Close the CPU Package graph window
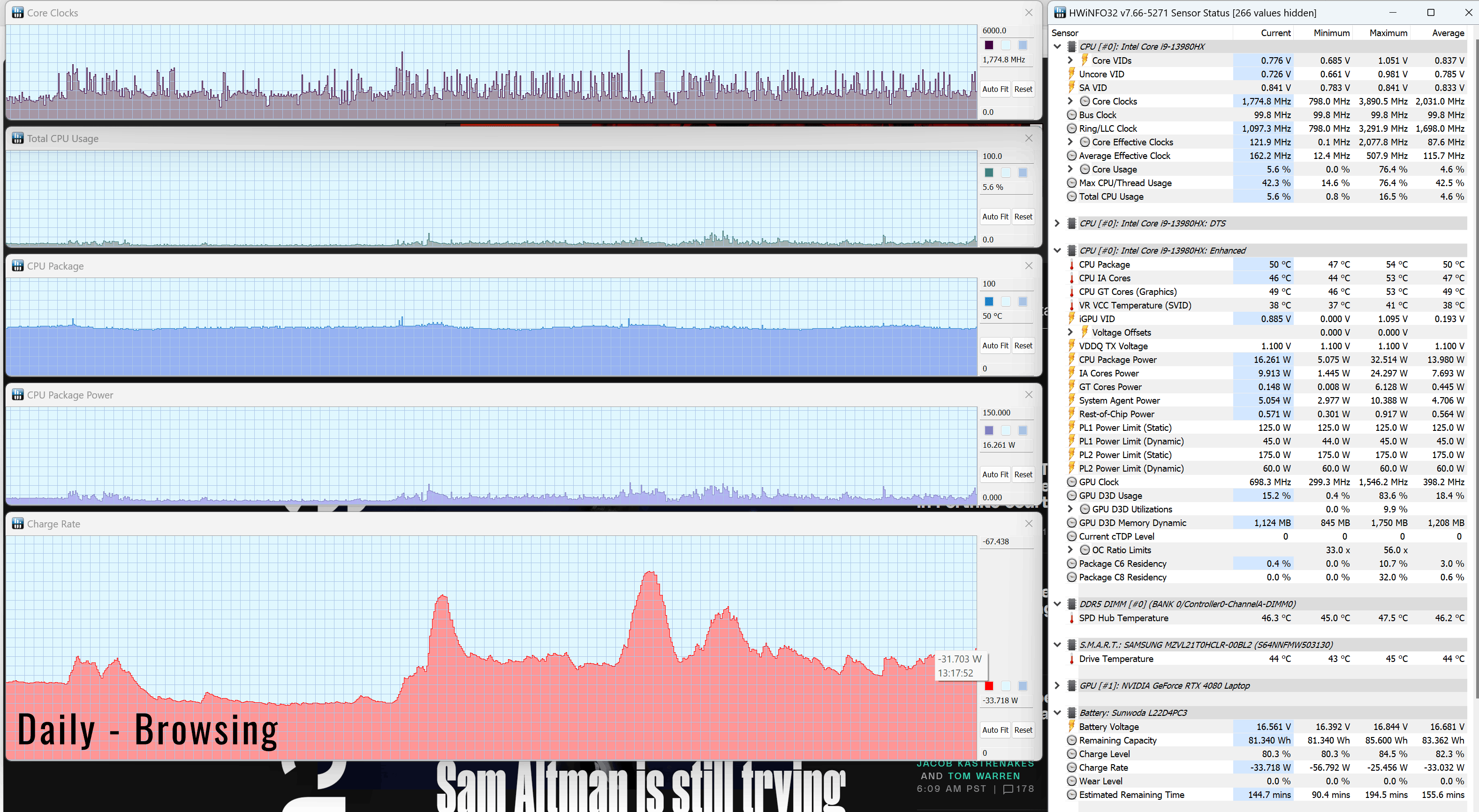Image resolution: width=1479 pixels, height=812 pixels. pyautogui.click(x=1028, y=266)
